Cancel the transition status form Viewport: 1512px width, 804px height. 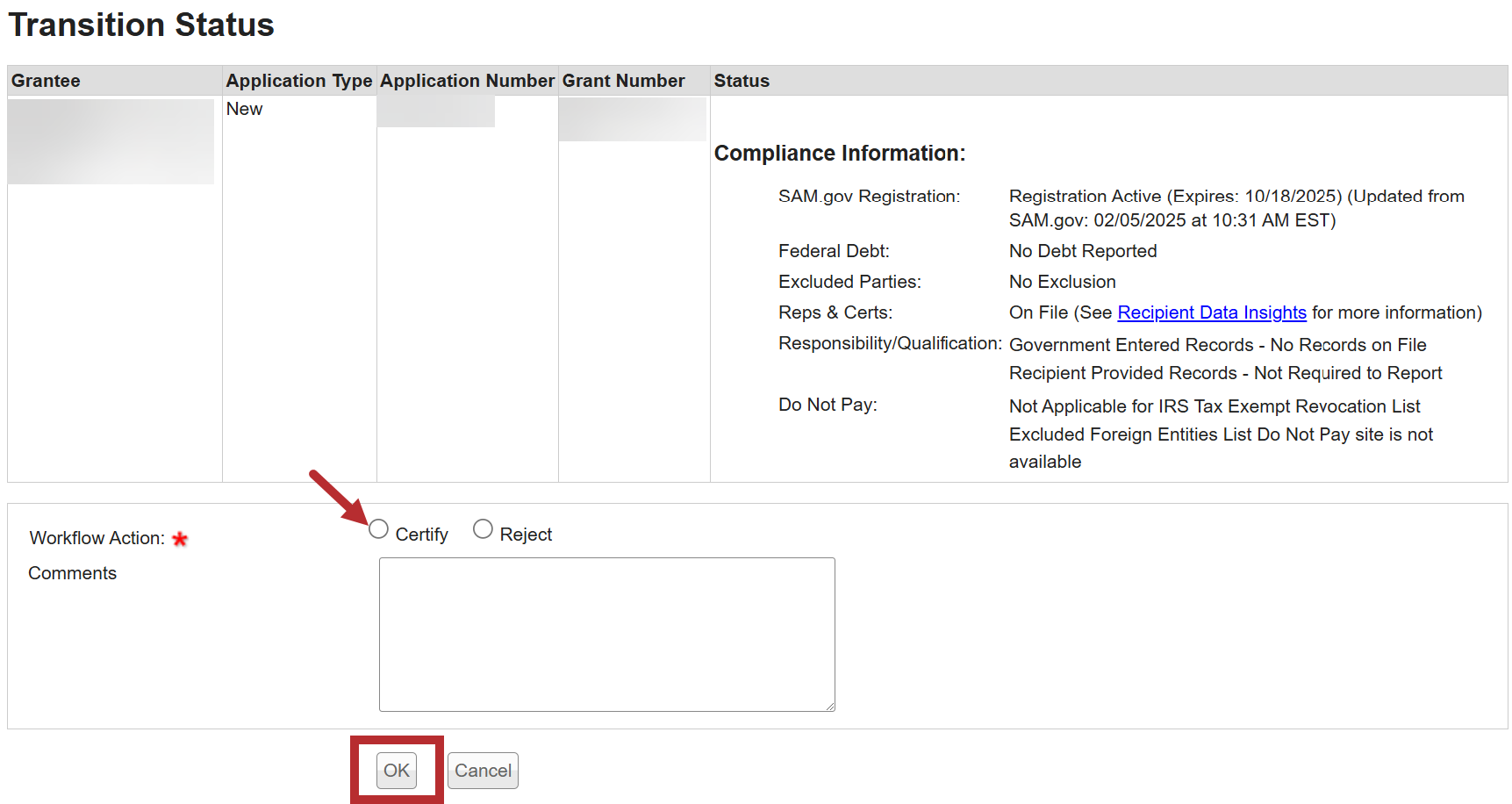point(483,771)
